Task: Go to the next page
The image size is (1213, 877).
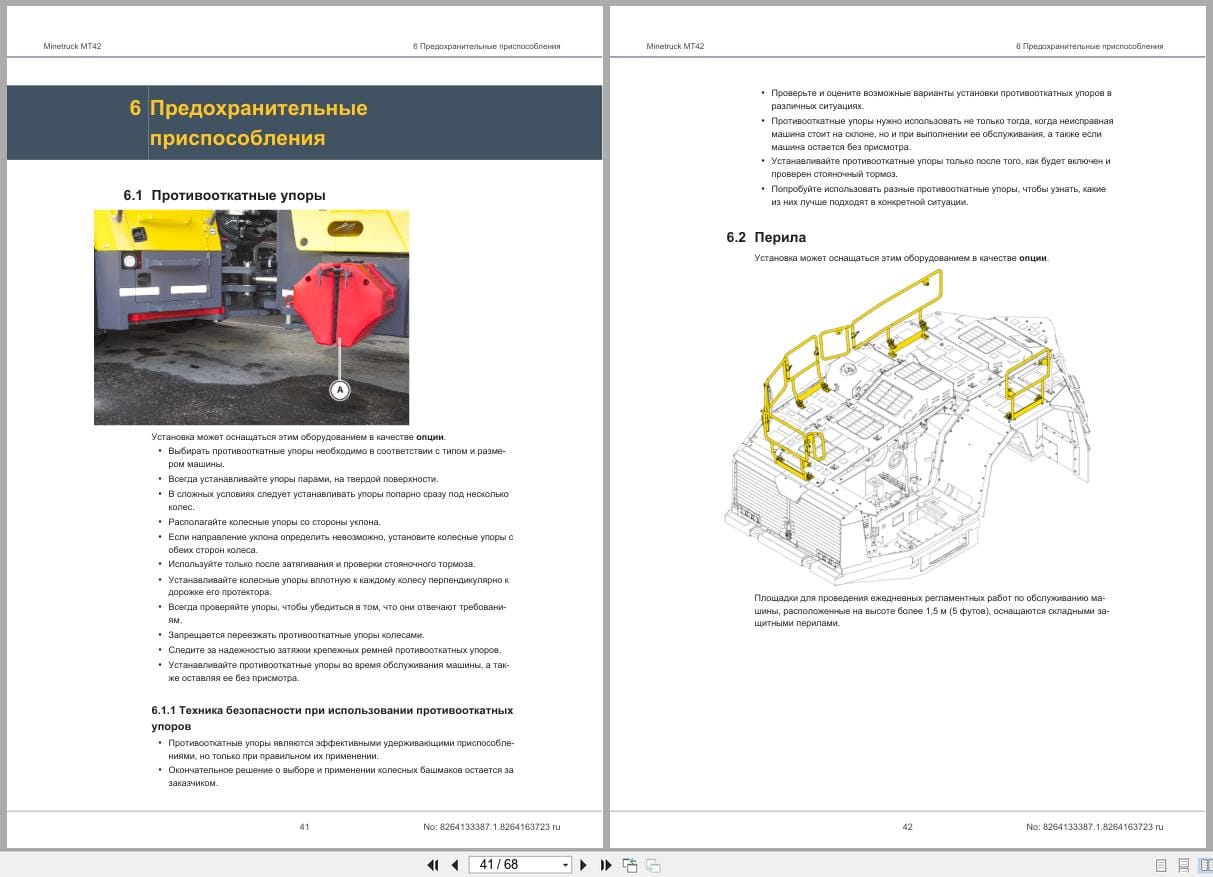Action: [584, 865]
